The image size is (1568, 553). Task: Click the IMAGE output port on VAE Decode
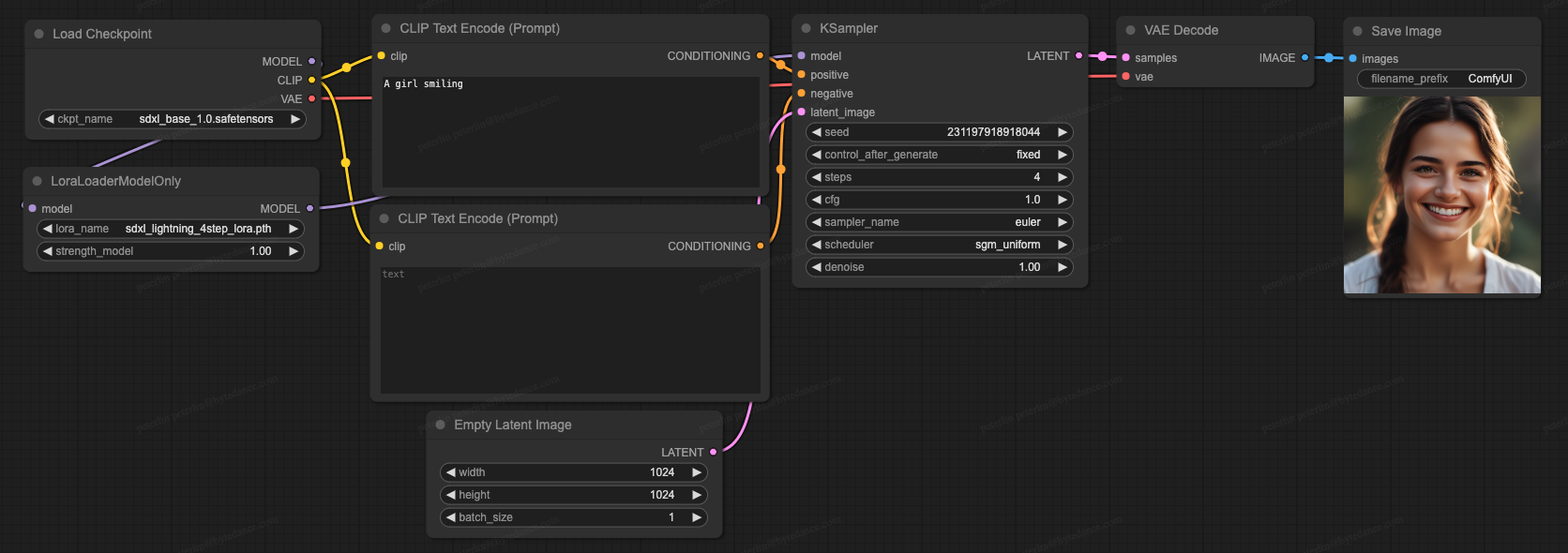pyautogui.click(x=1304, y=57)
